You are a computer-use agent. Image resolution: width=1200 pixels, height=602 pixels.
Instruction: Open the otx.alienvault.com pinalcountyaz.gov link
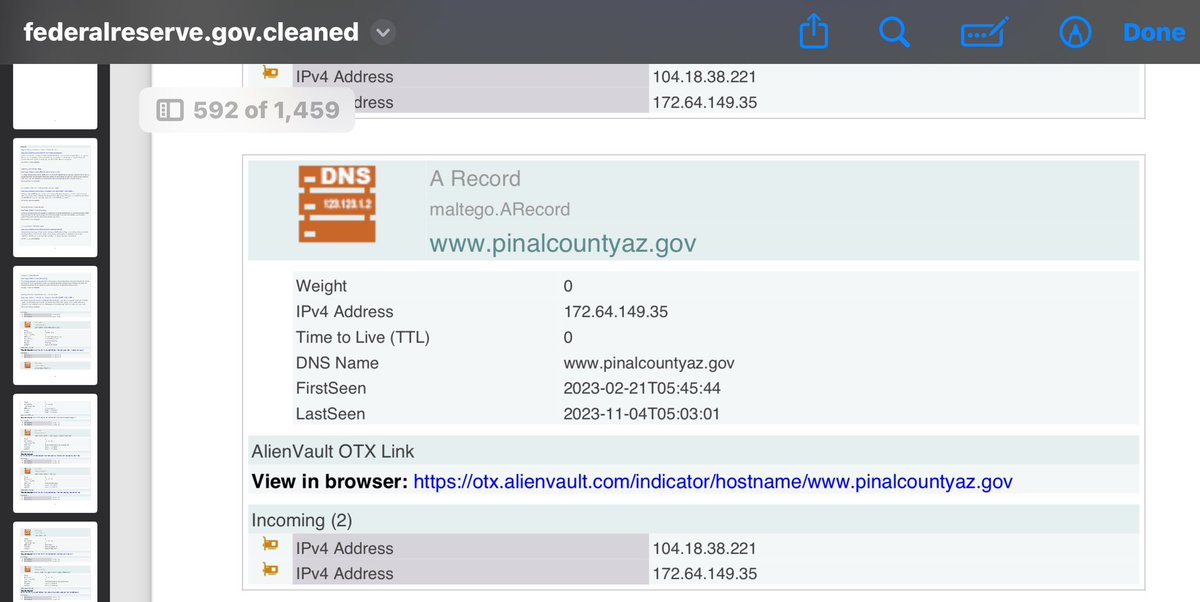point(712,482)
